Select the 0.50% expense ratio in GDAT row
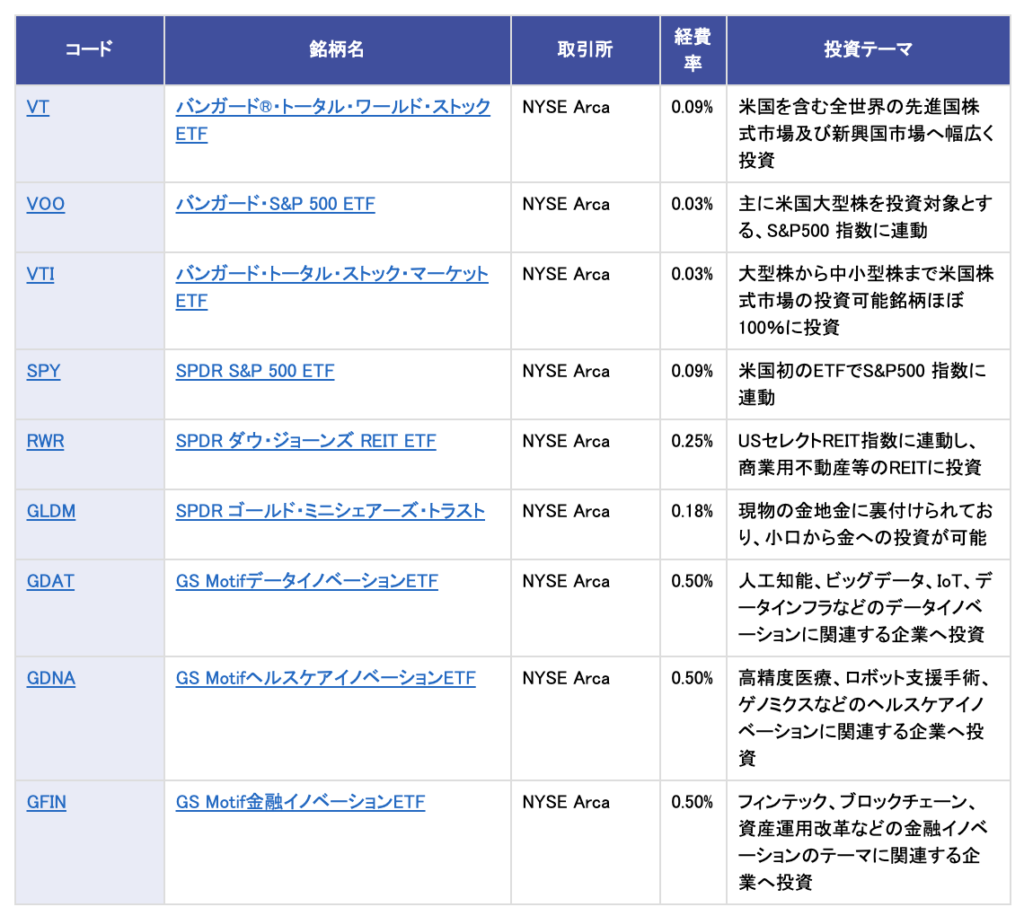1024x916 pixels. (x=692, y=581)
